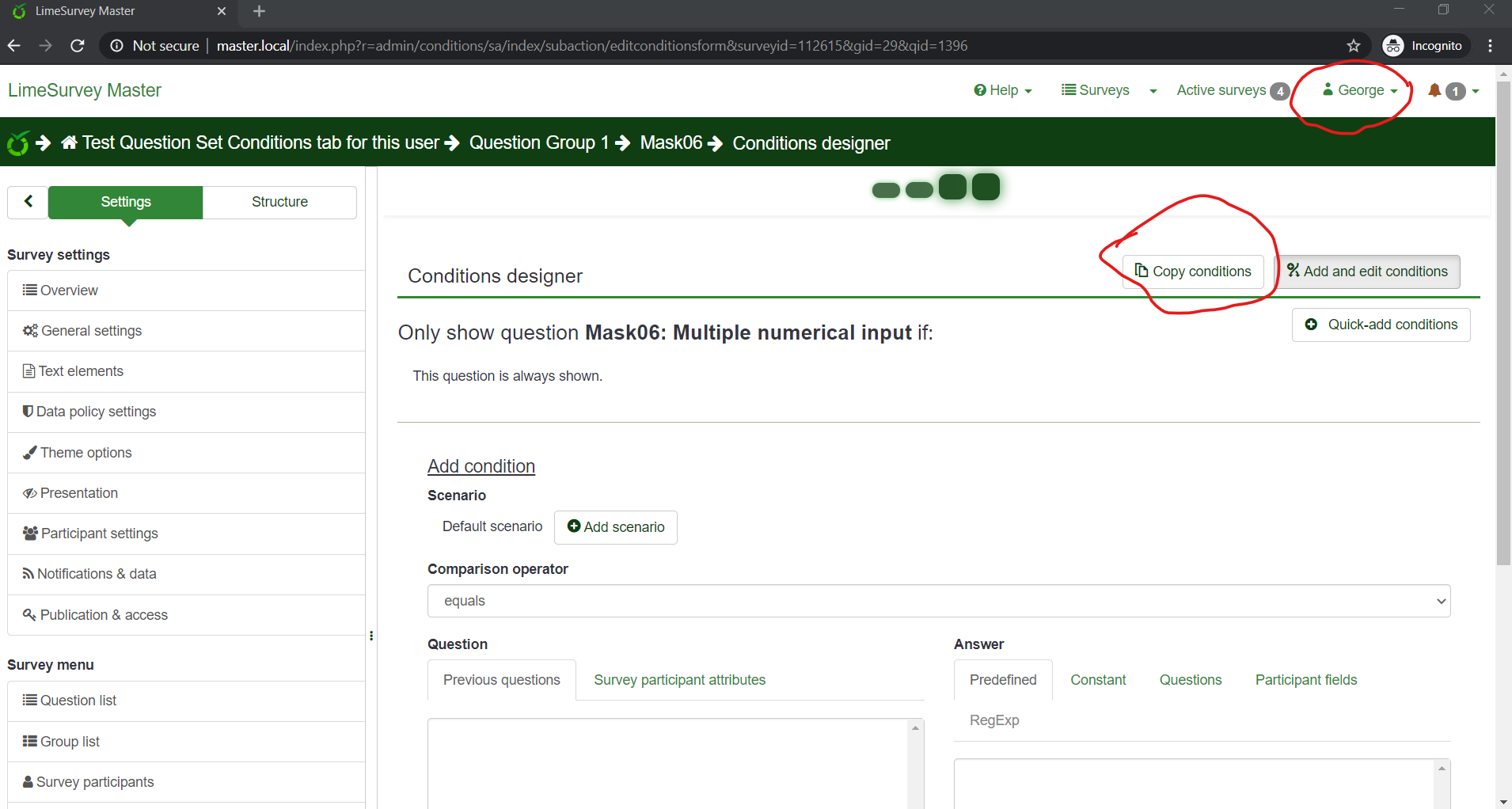Reload the page in browser

tap(78, 46)
